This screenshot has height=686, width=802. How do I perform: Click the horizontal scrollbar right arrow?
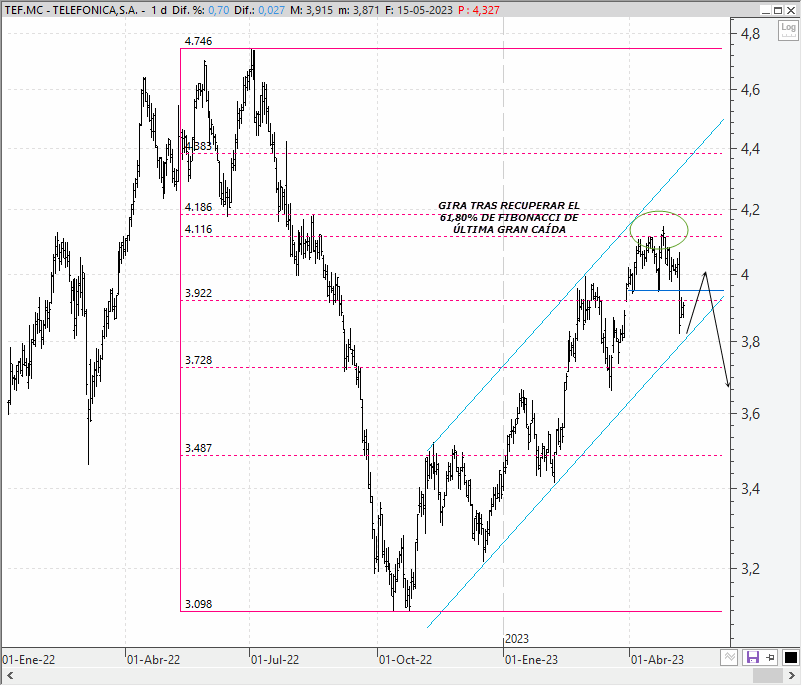tap(792, 676)
